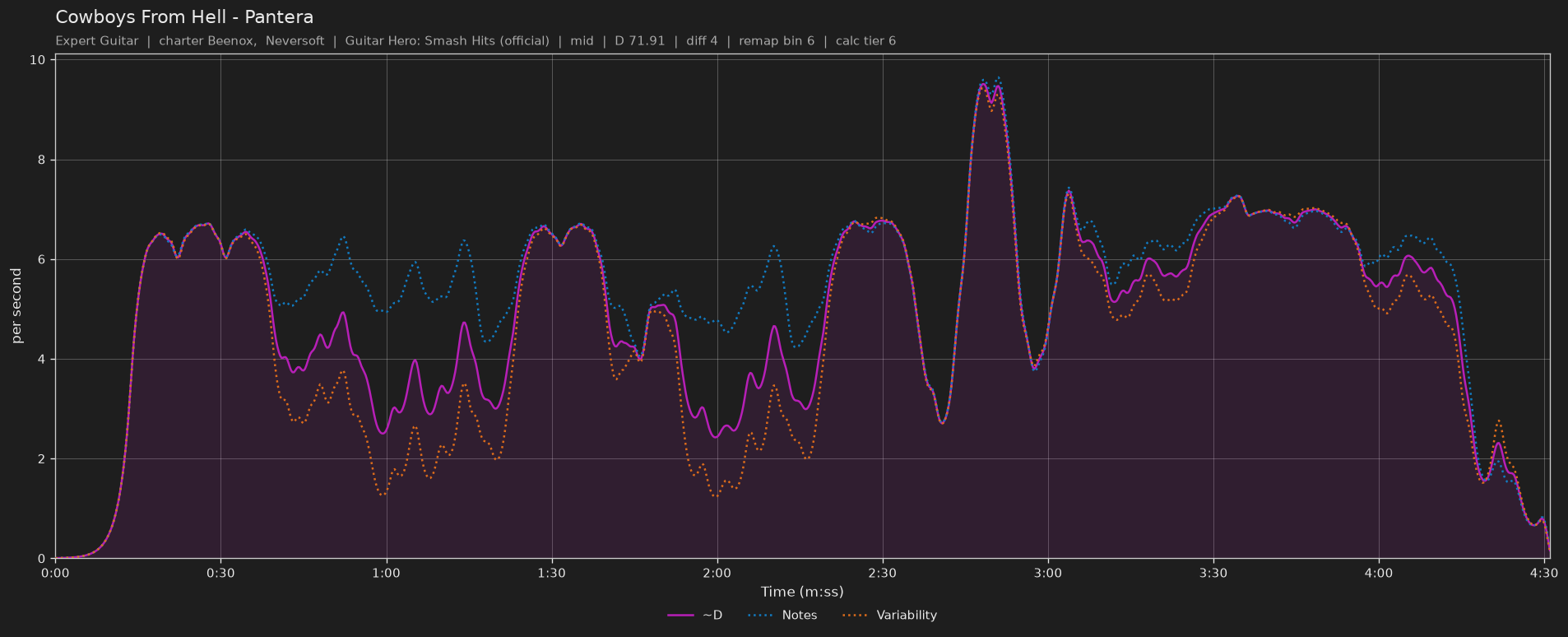Click 'Guitar Hero: Smash Hits (official)' subtitle text

(447, 41)
